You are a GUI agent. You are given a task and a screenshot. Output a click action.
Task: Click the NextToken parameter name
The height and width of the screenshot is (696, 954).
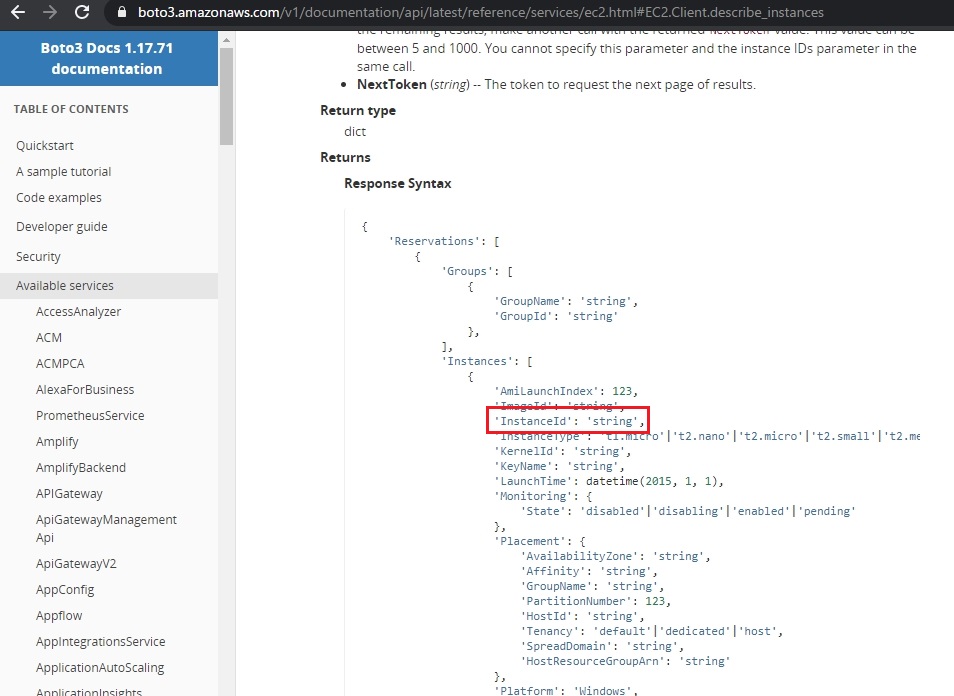[392, 84]
